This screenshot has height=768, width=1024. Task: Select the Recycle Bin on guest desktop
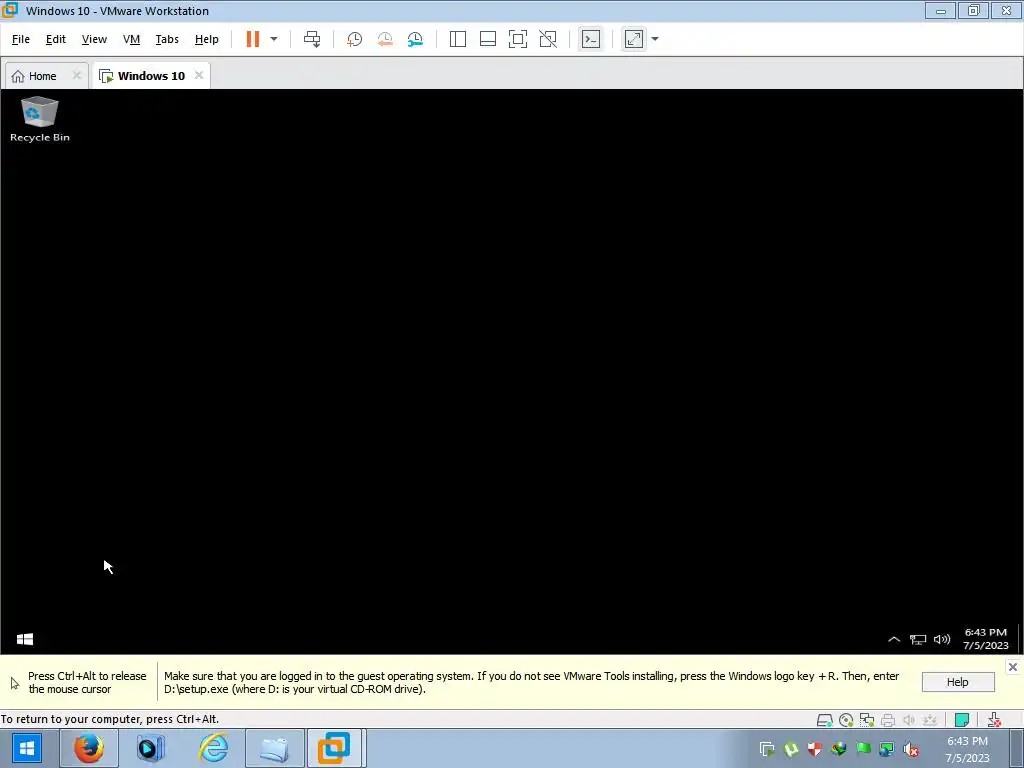coord(40,119)
